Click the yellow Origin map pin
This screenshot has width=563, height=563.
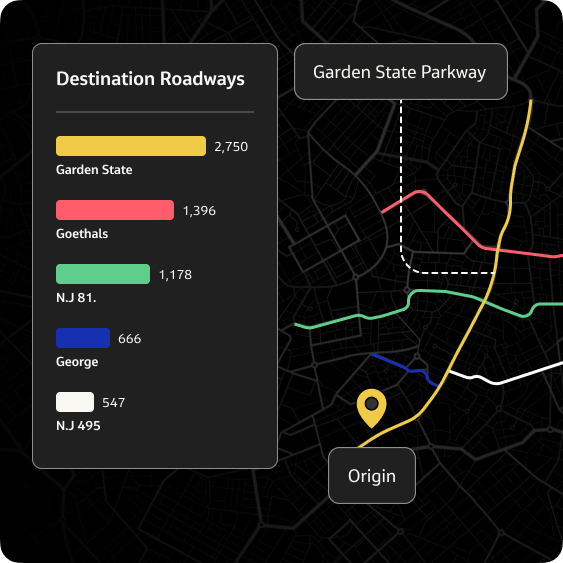point(371,408)
